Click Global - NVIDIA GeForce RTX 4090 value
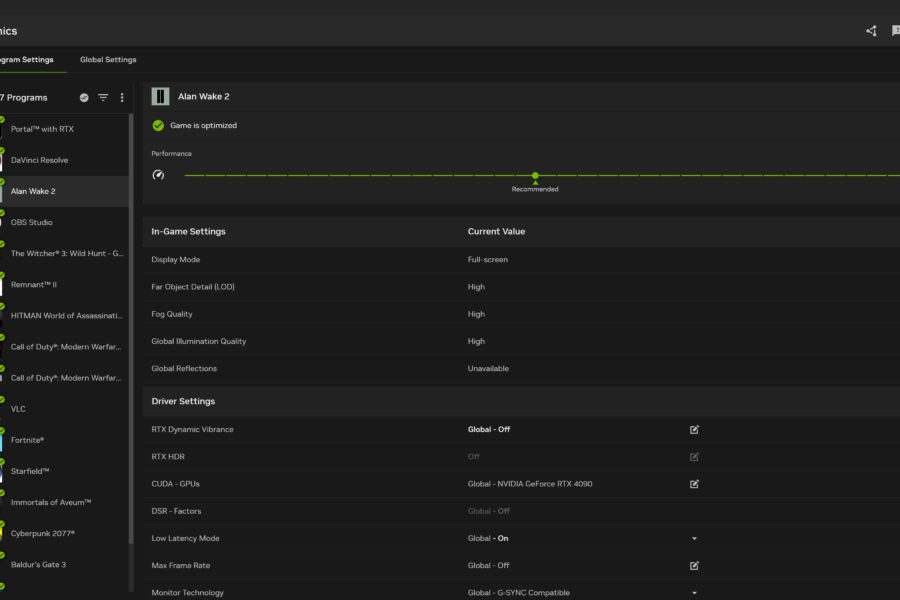This screenshot has height=600, width=900. point(530,484)
